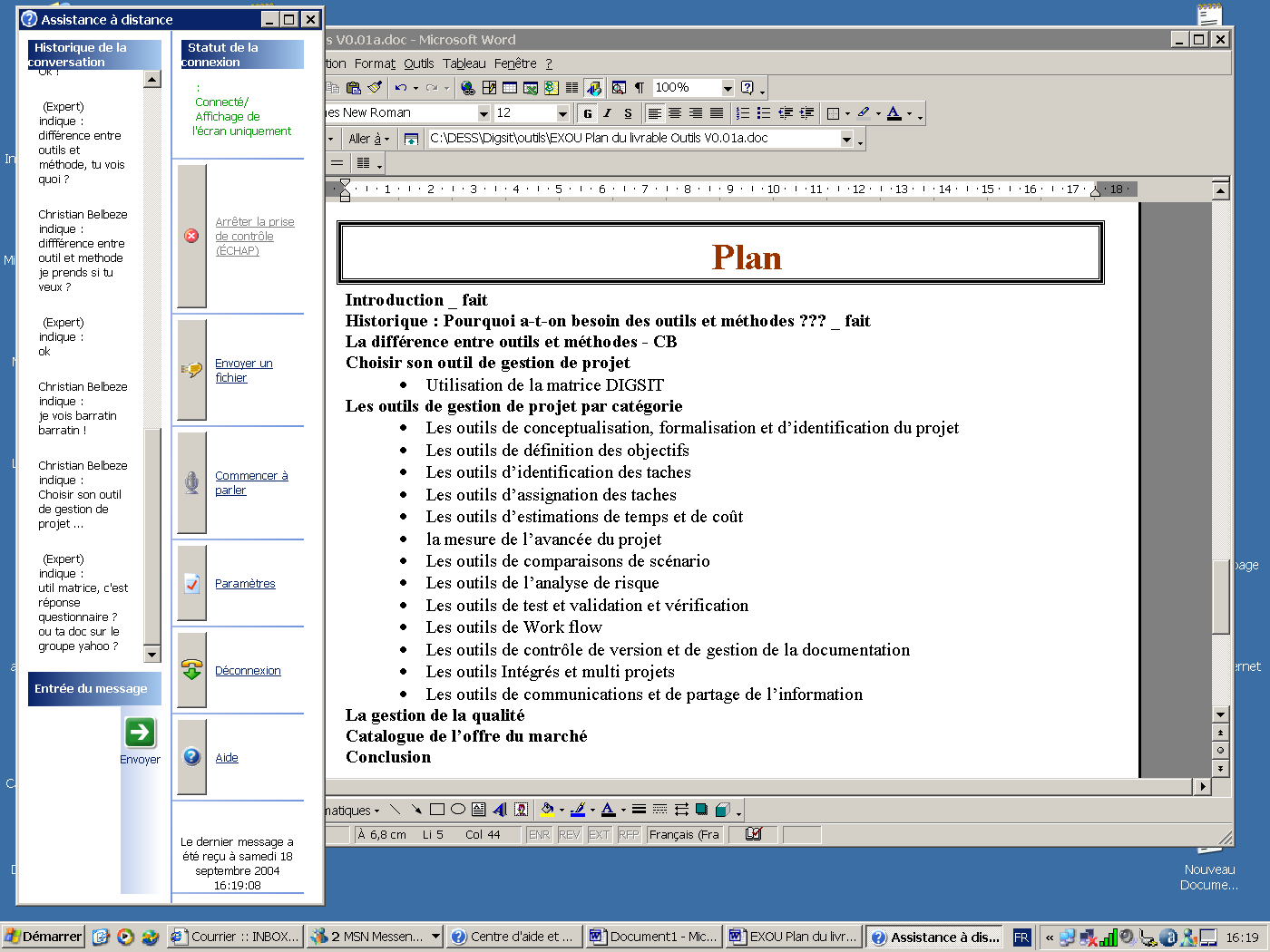
Task: Expand the MSN Messenger taskbar group arrow
Action: tap(435, 937)
